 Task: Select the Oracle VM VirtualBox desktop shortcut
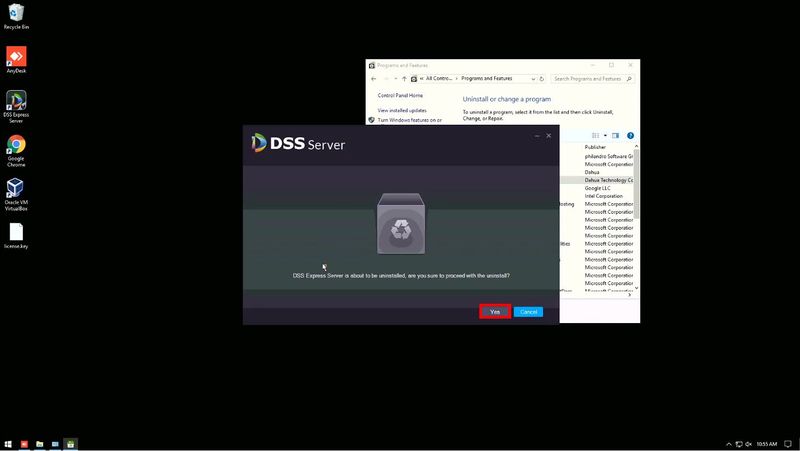tap(16, 194)
